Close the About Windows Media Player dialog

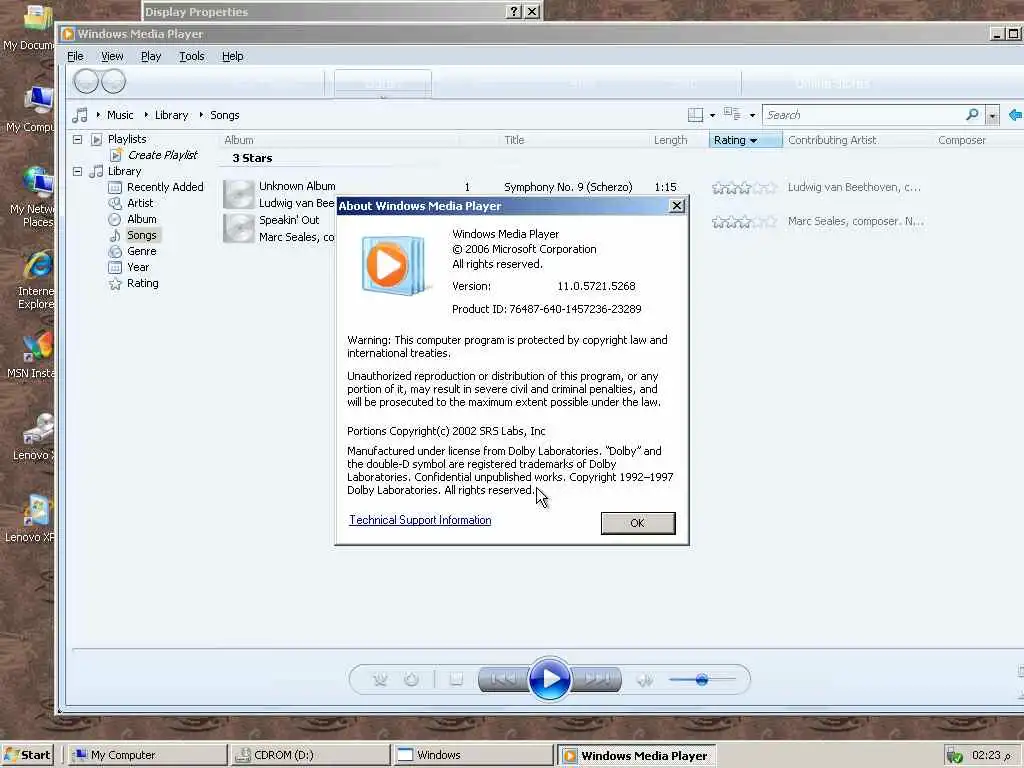point(677,206)
